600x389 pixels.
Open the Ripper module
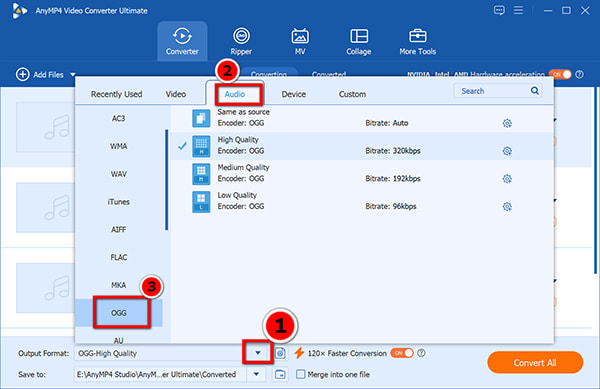coord(241,41)
